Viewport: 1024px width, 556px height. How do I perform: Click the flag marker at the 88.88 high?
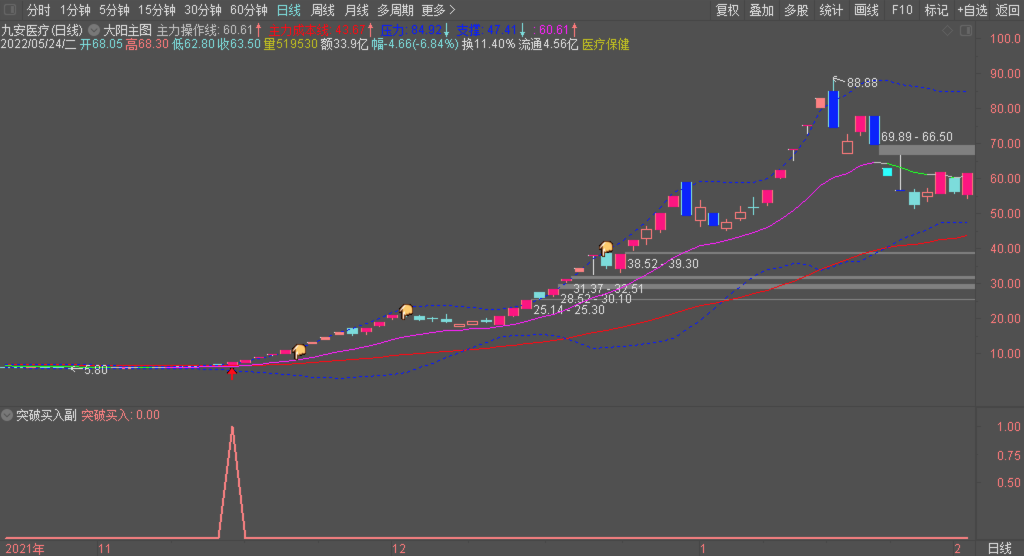click(x=838, y=80)
